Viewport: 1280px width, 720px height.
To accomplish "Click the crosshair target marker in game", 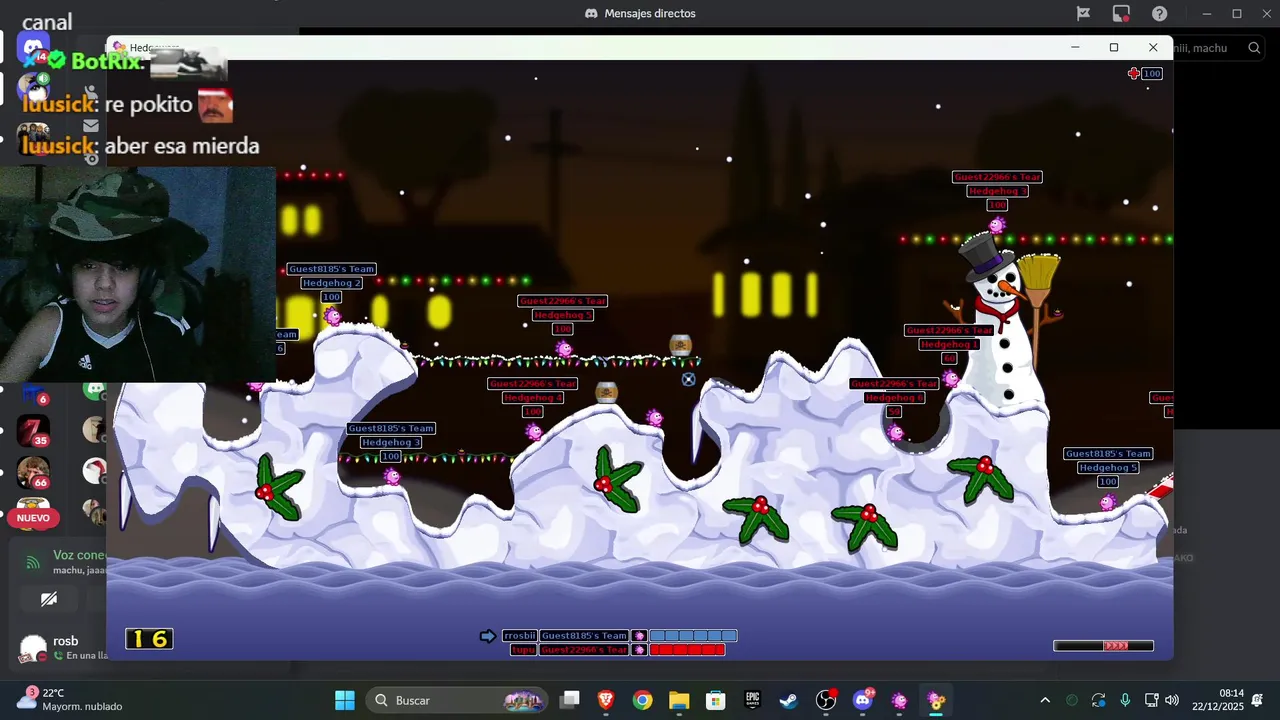I will [688, 379].
